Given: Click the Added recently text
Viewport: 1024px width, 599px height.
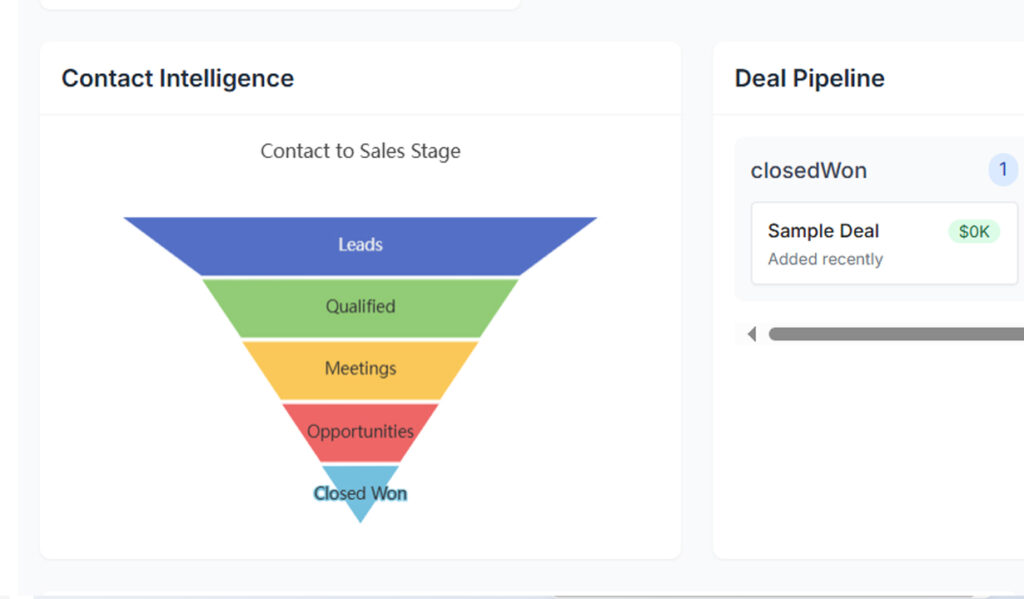Looking at the screenshot, I should pos(825,259).
